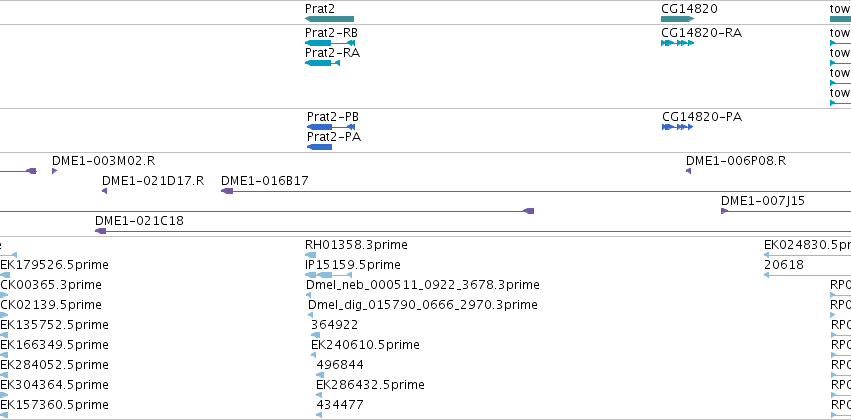Click the 20618 EST feature label
Image resolution: width=851 pixels, height=420 pixels.
tap(784, 265)
